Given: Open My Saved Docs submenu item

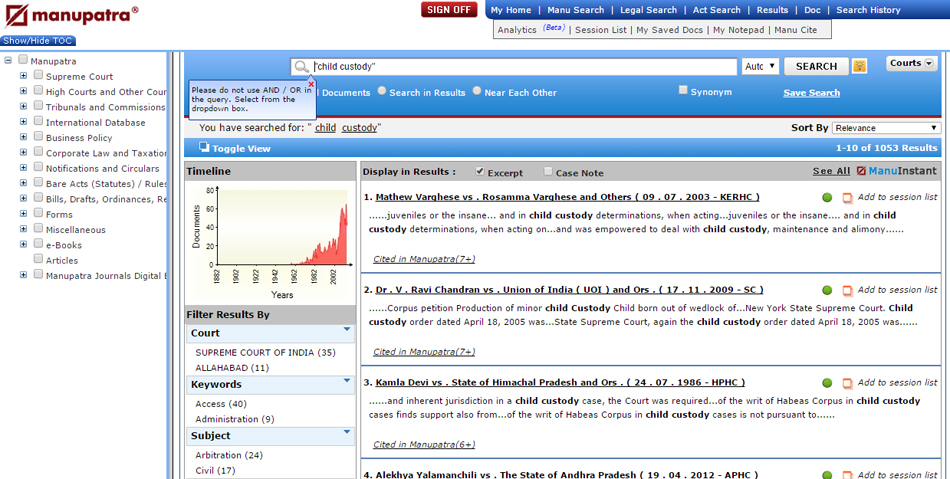Looking at the screenshot, I should (669, 30).
